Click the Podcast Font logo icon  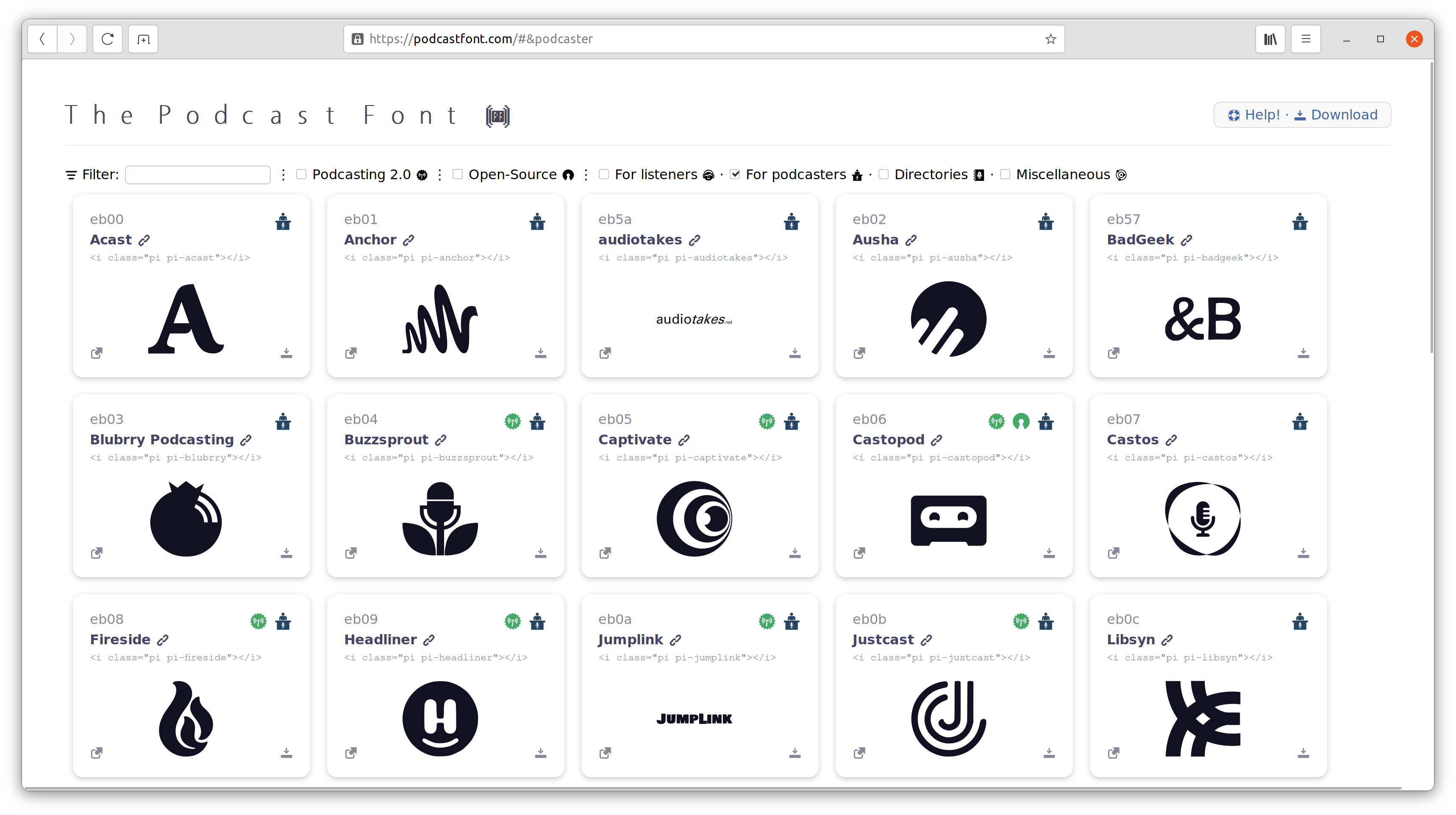[x=497, y=116]
